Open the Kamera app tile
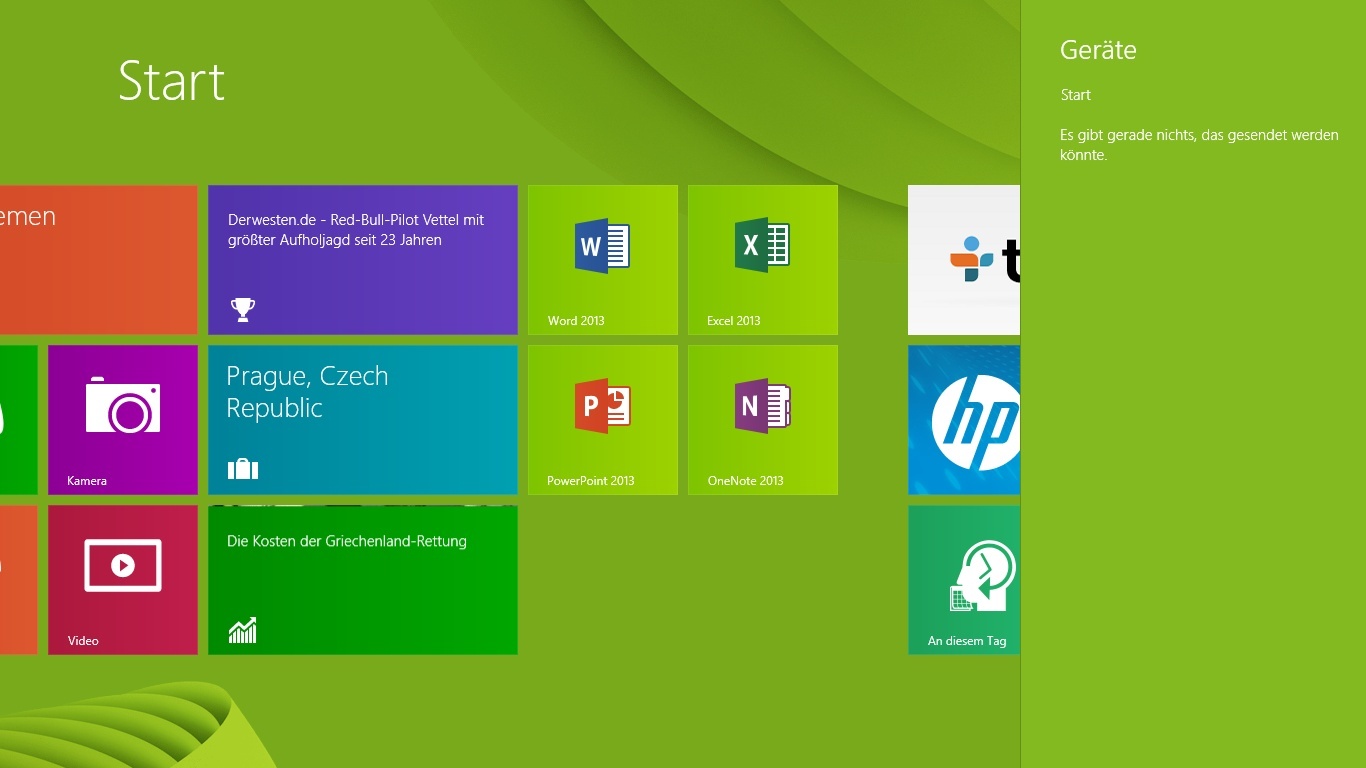The image size is (1366, 768). point(122,420)
